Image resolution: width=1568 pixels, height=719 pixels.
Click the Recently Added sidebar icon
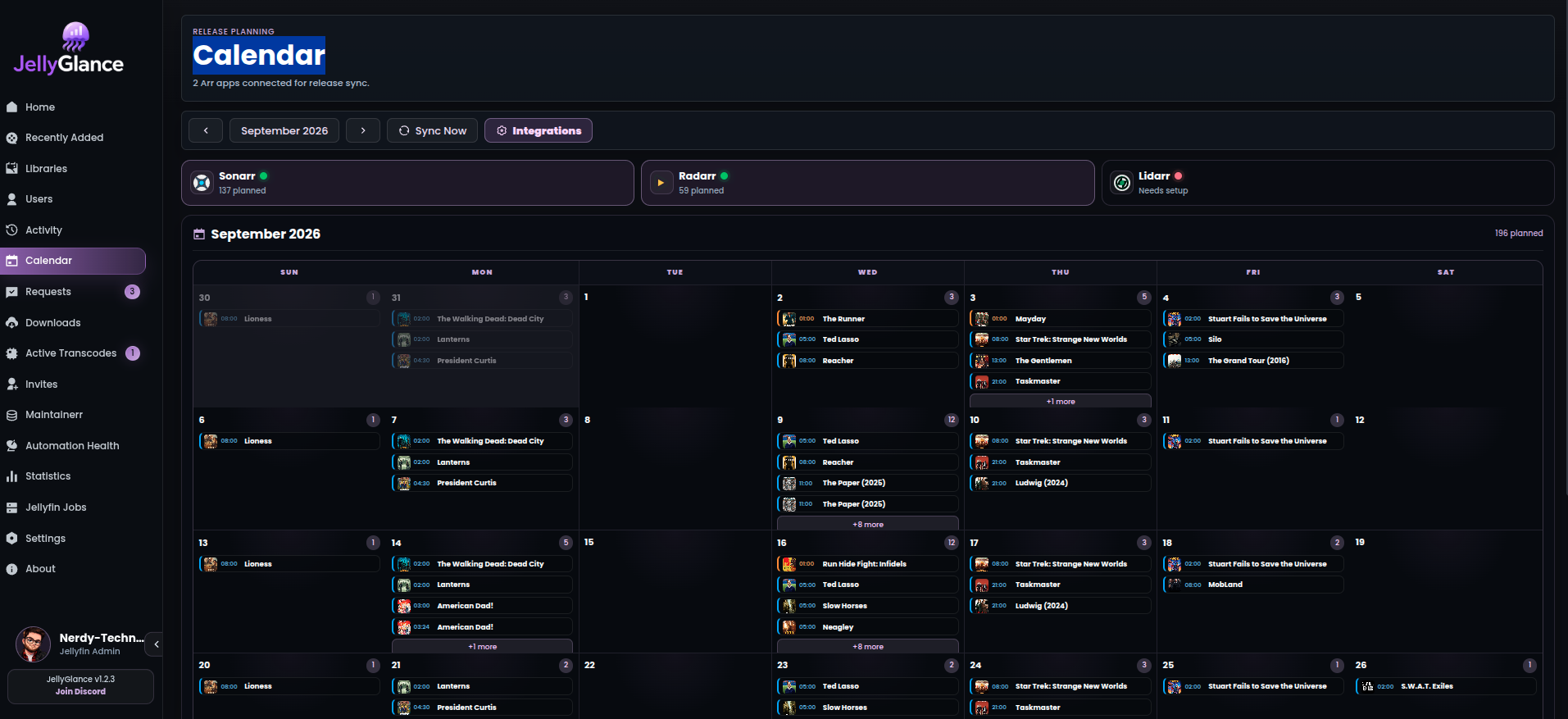point(12,138)
